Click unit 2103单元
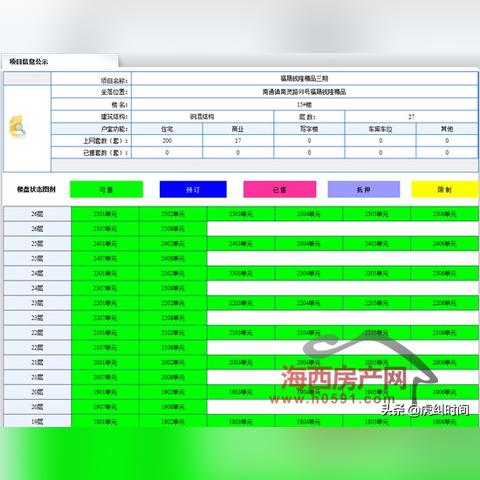This screenshot has height=480, width=480. (241, 333)
